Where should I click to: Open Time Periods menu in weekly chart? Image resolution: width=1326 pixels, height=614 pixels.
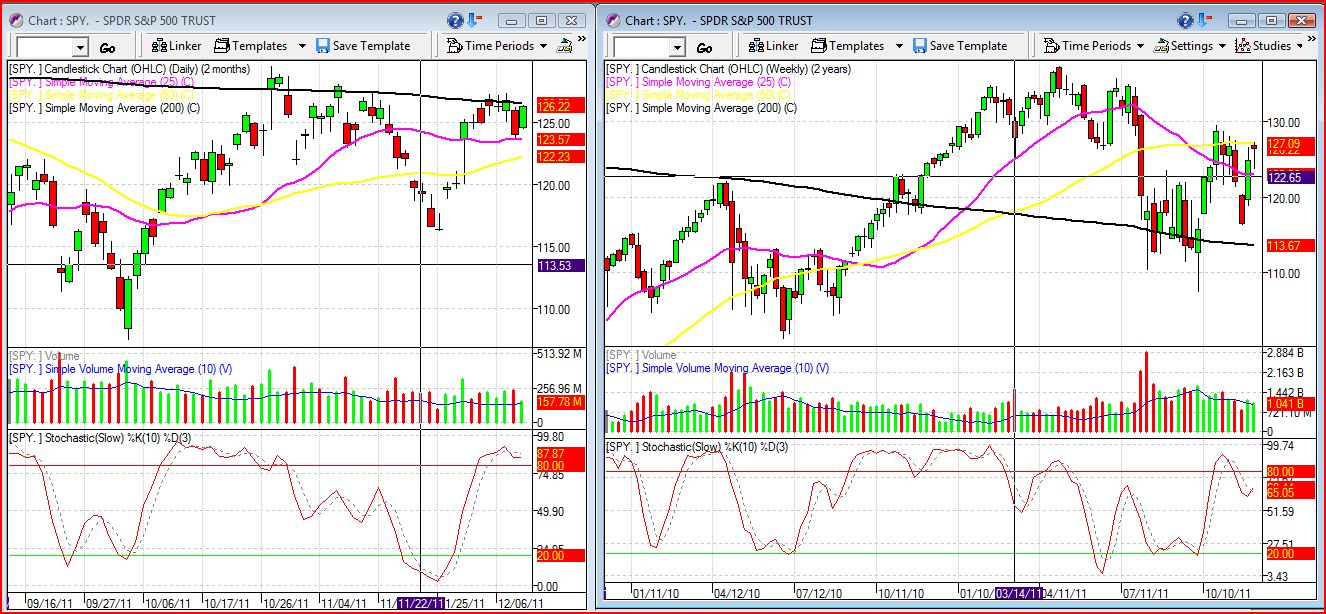[x=1094, y=46]
